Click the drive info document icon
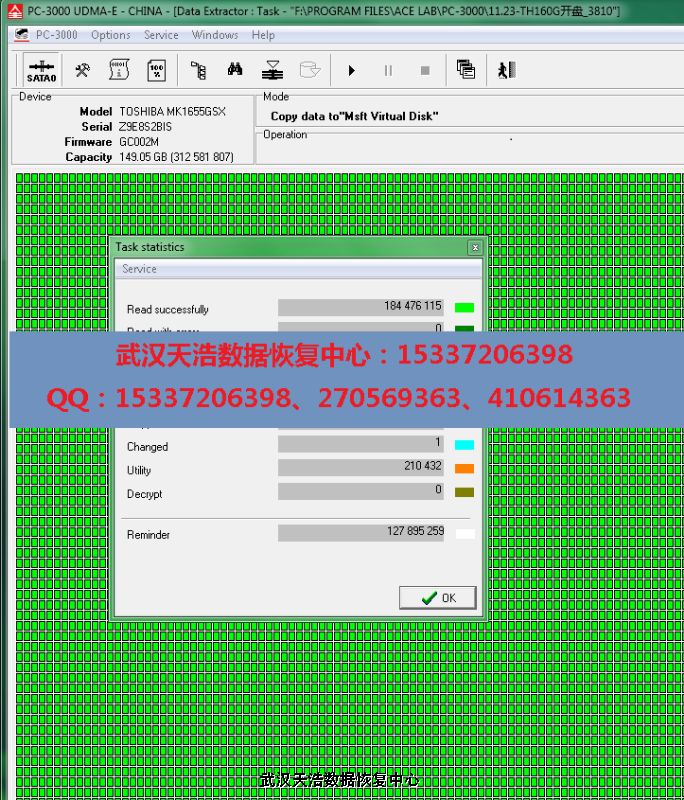The width and height of the screenshot is (684, 800). tap(119, 70)
